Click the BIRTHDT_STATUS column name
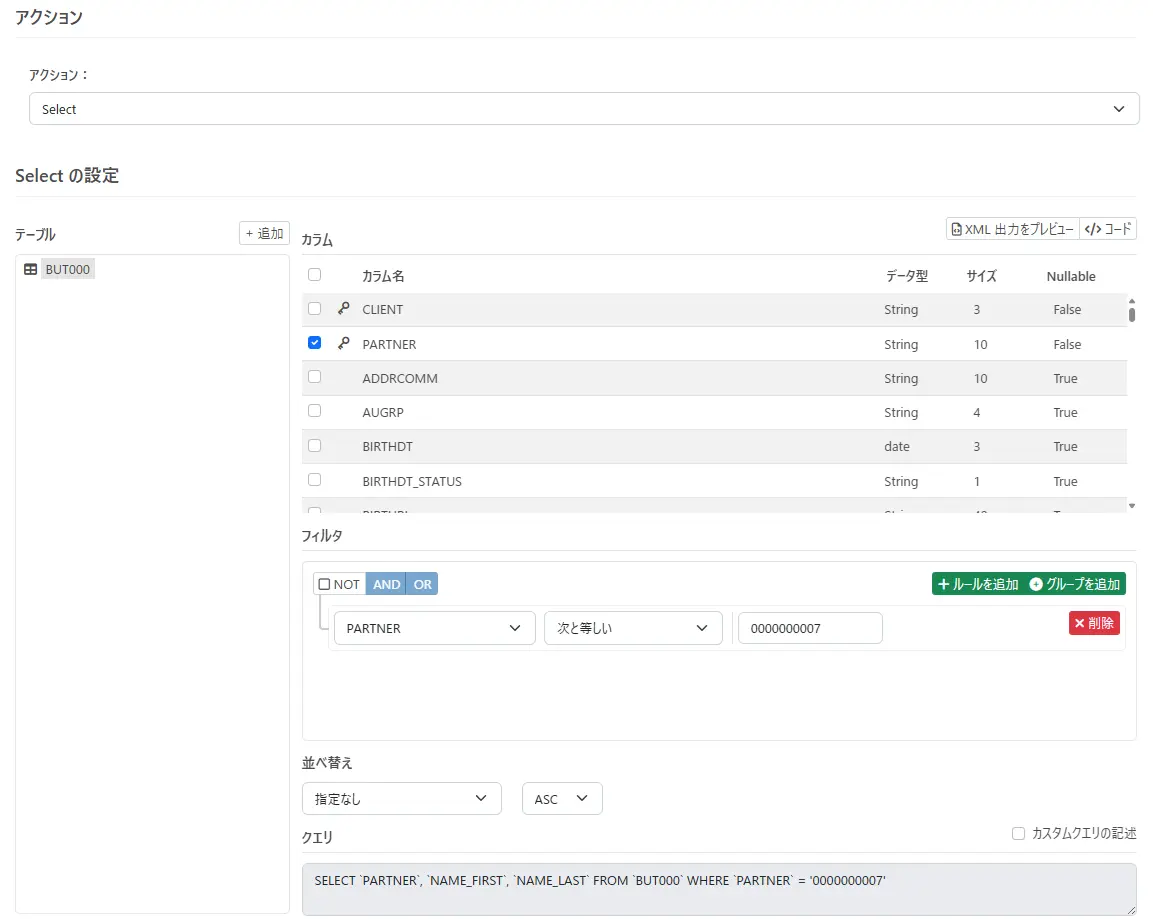Image resolution: width=1153 pixels, height=919 pixels. (412, 482)
